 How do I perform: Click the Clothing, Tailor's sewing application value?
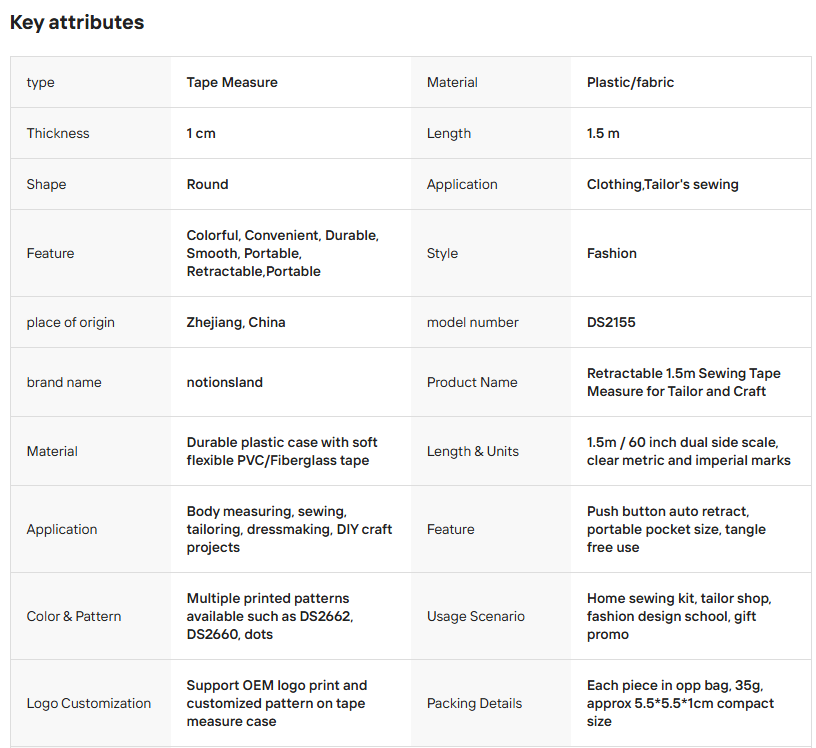(x=662, y=184)
